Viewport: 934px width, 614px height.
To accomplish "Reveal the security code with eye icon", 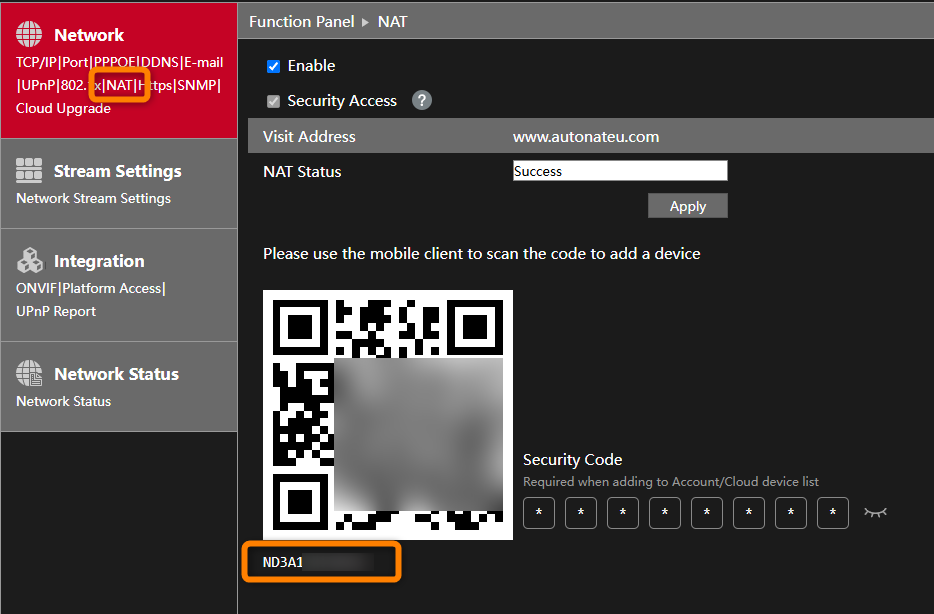I will [875, 512].
